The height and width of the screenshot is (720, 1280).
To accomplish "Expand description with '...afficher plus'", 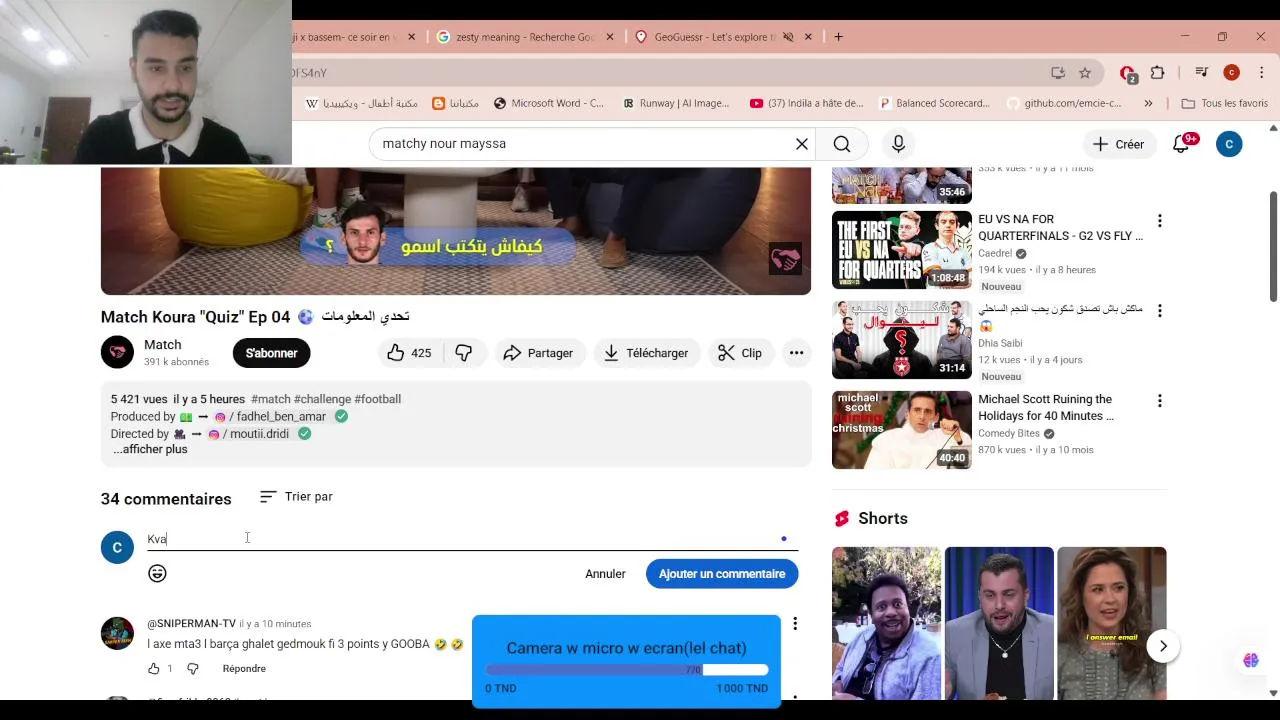I will pyautogui.click(x=150, y=450).
